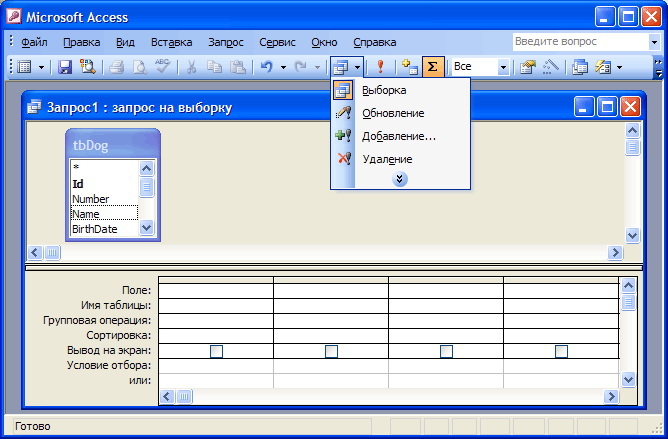Viewport: 668px width, 439px height.
Task: Open the Правка menu
Action: coord(81,42)
